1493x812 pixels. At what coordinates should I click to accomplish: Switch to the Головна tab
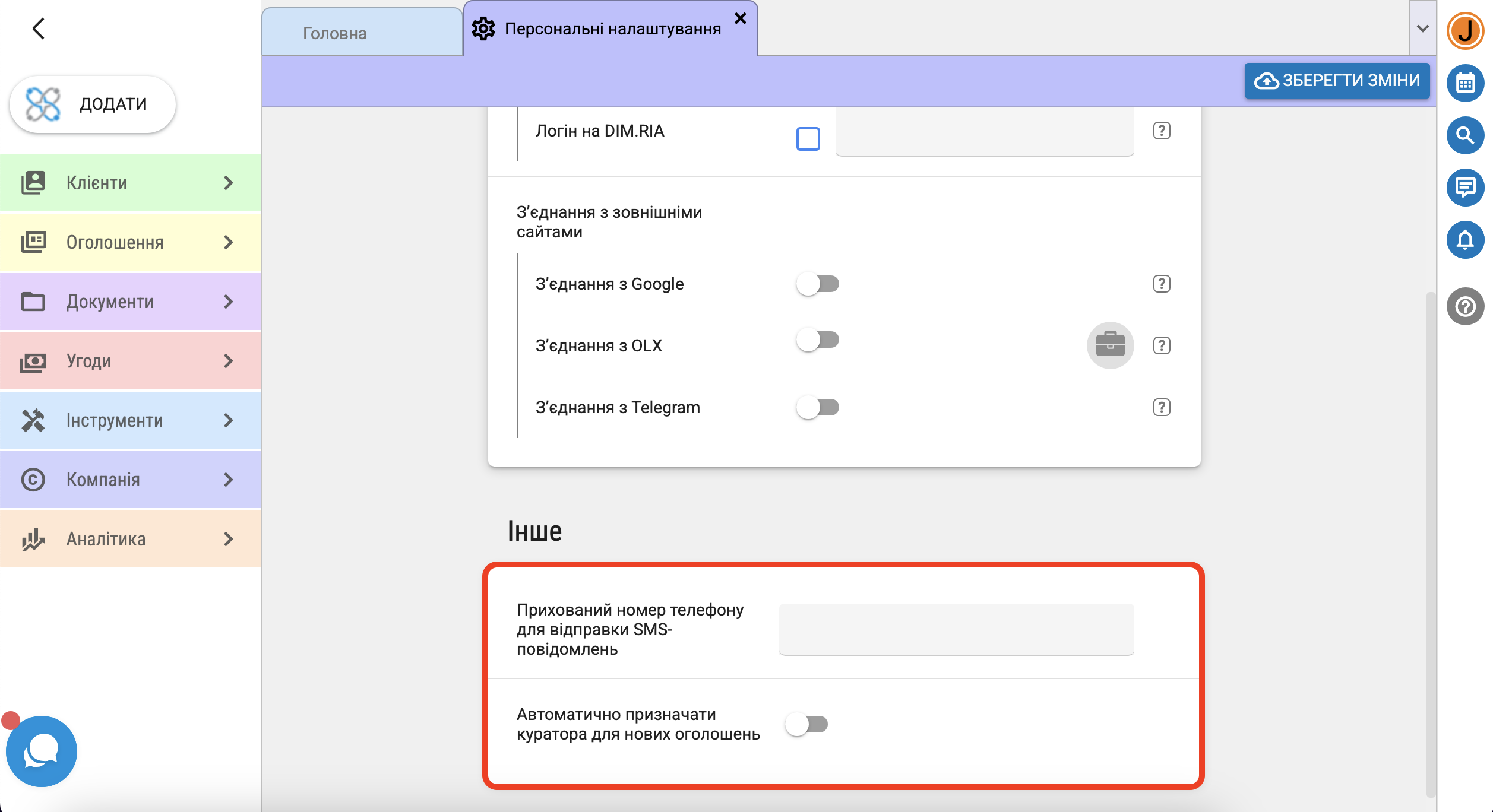pyautogui.click(x=335, y=33)
